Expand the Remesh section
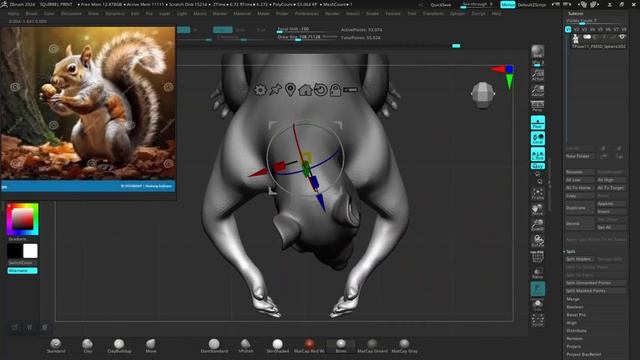The height and width of the screenshot is (360, 640). point(574,339)
